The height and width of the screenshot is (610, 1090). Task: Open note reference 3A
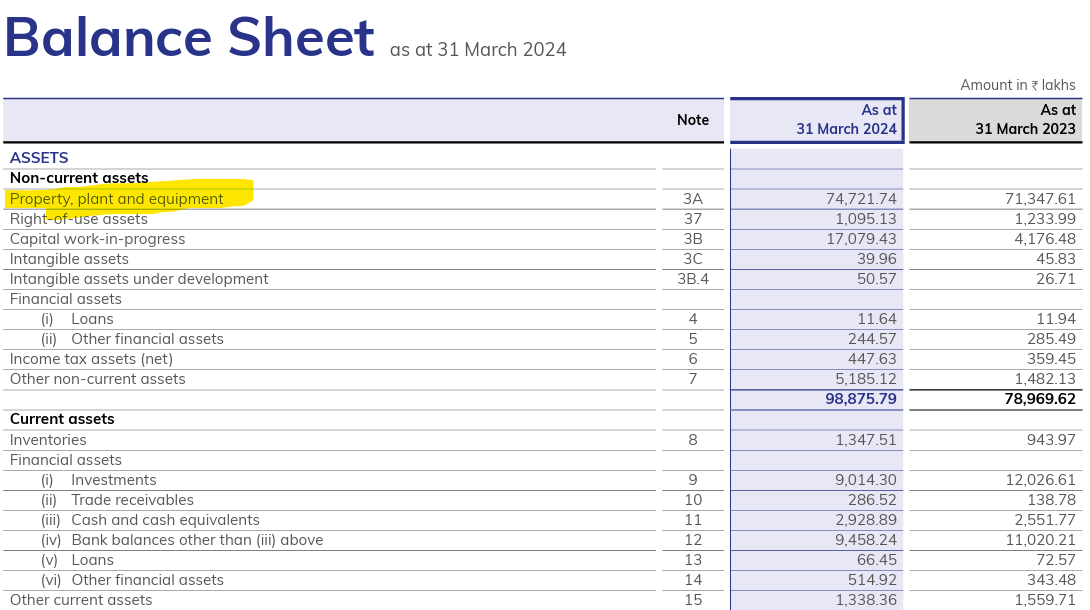pos(692,199)
